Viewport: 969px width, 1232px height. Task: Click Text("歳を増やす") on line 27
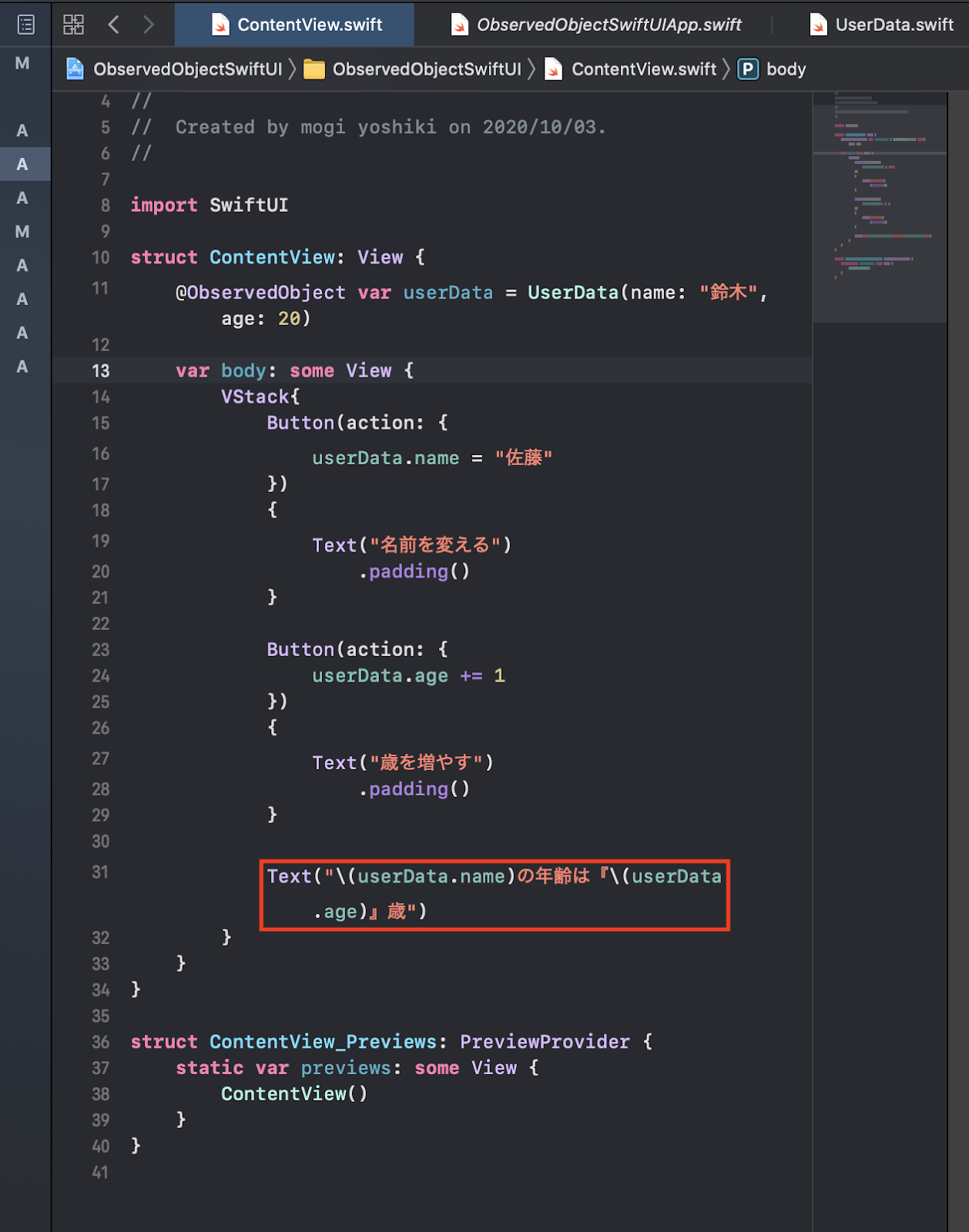point(403,763)
